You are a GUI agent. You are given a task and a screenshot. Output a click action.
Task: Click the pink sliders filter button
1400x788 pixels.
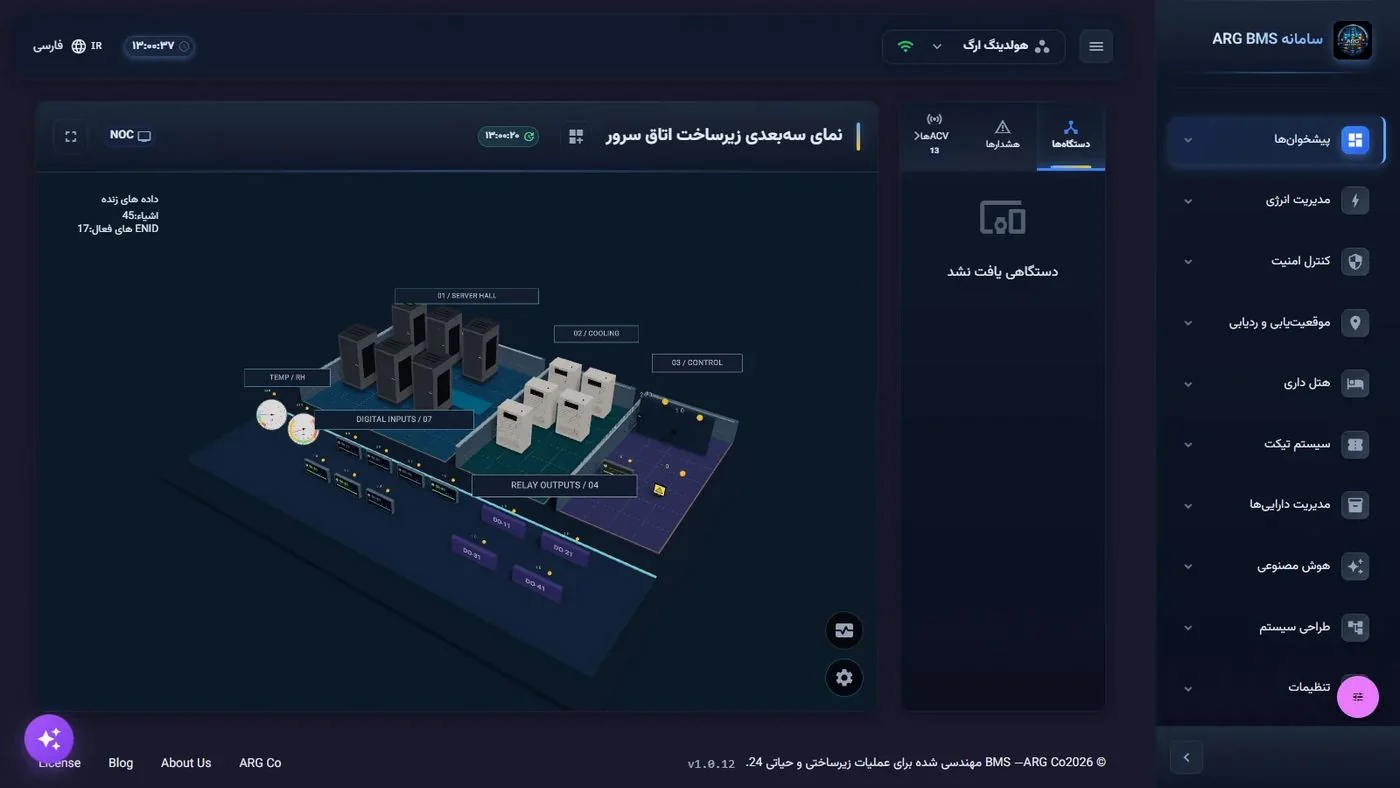pos(1358,697)
